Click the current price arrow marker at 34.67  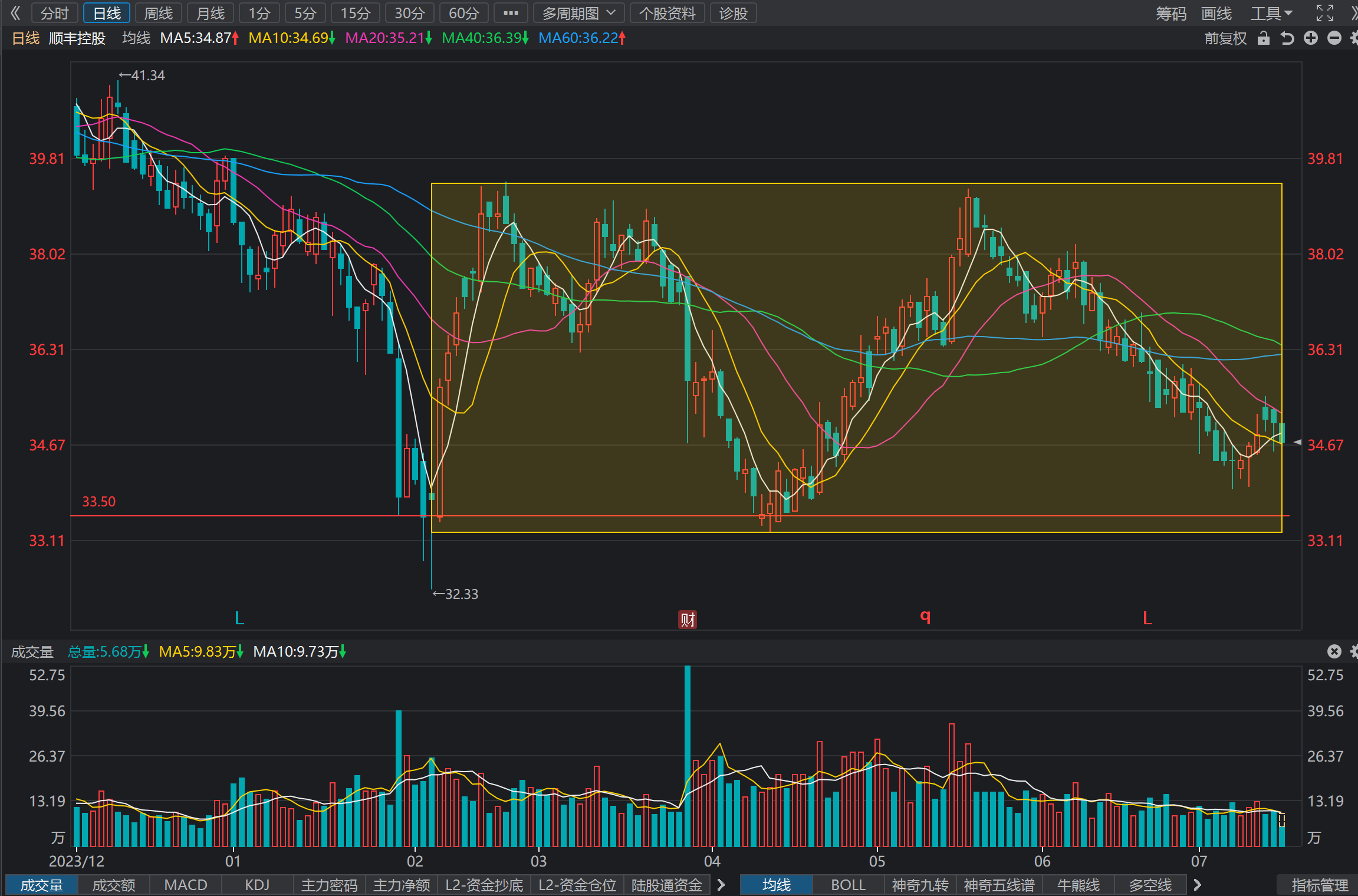[1297, 442]
